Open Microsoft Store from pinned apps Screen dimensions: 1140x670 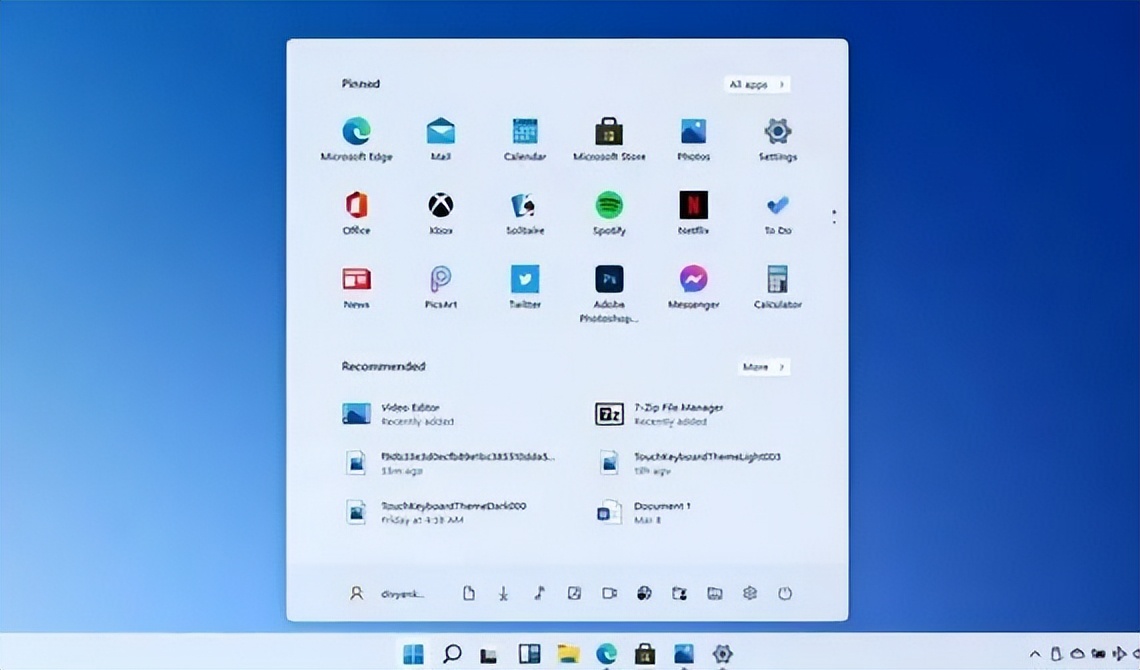(609, 135)
